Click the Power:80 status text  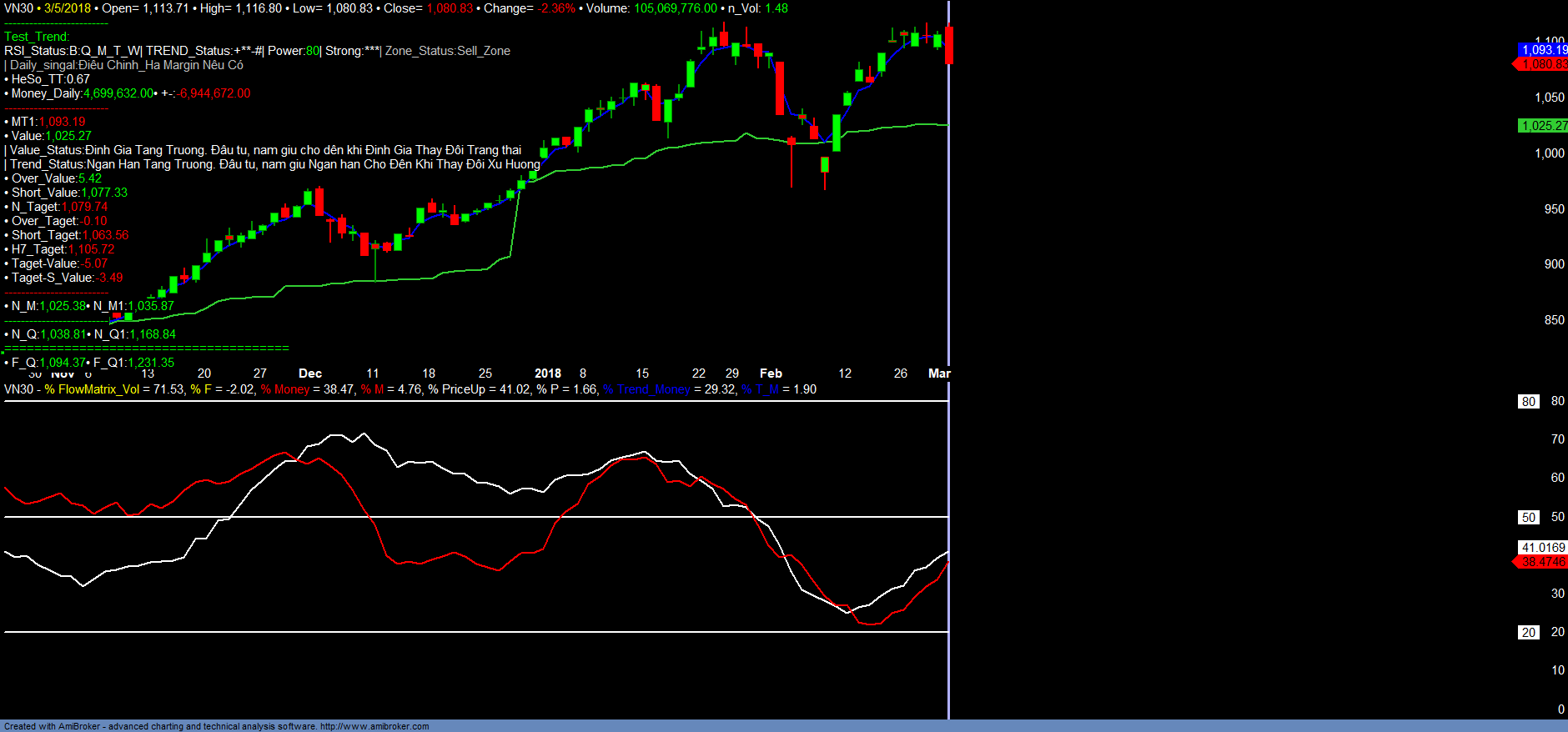(x=294, y=51)
